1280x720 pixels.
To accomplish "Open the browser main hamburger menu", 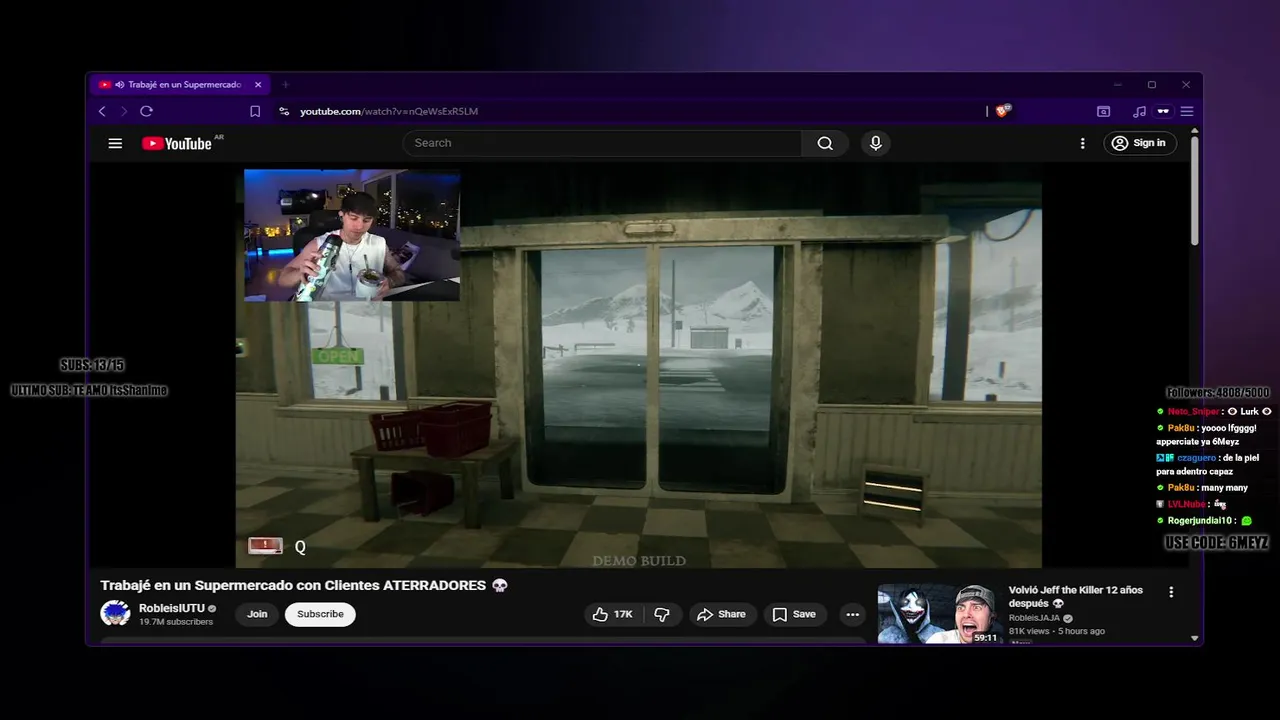I will 1187,111.
